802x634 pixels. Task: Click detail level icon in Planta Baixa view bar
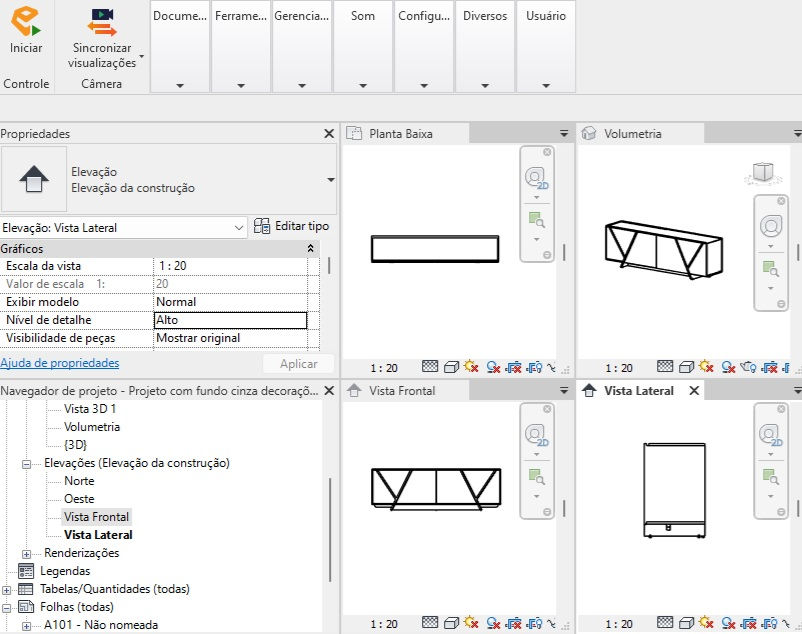tap(430, 366)
